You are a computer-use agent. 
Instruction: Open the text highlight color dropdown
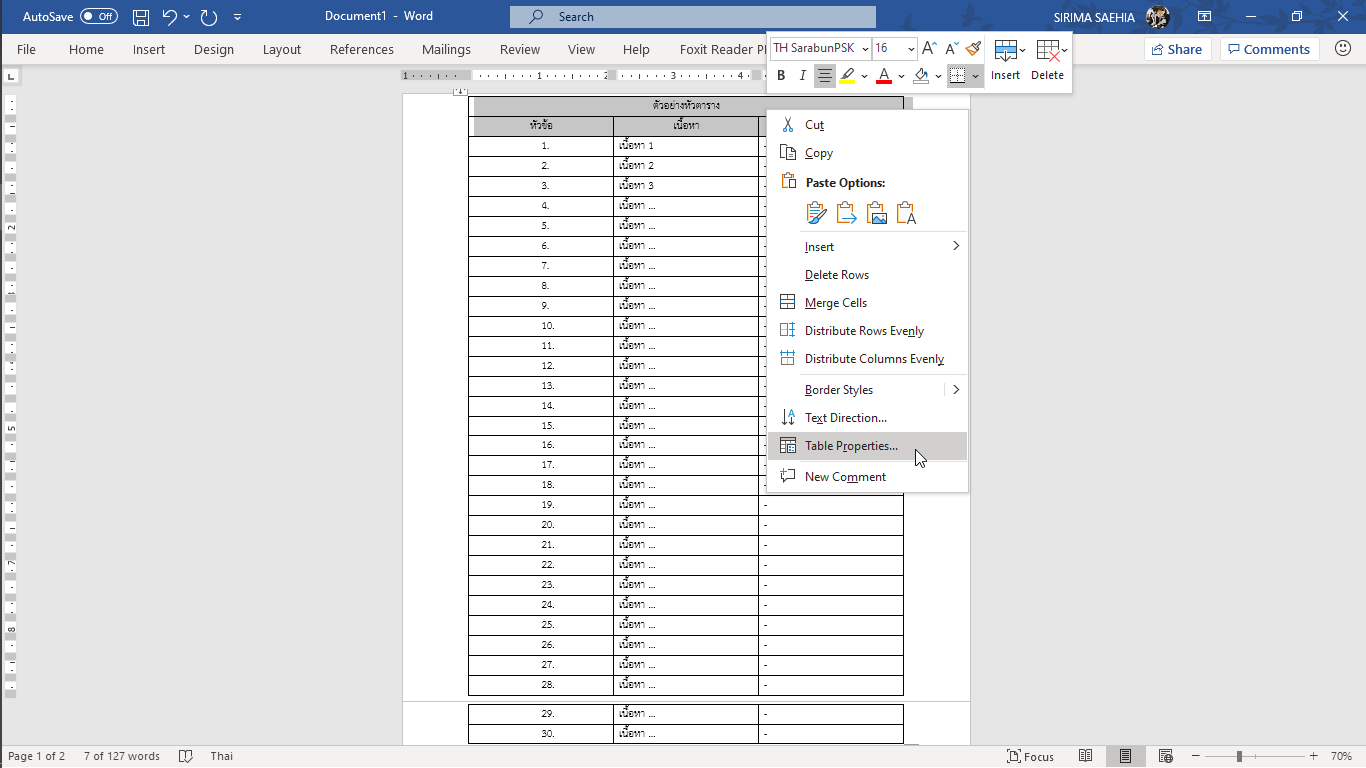pos(866,75)
